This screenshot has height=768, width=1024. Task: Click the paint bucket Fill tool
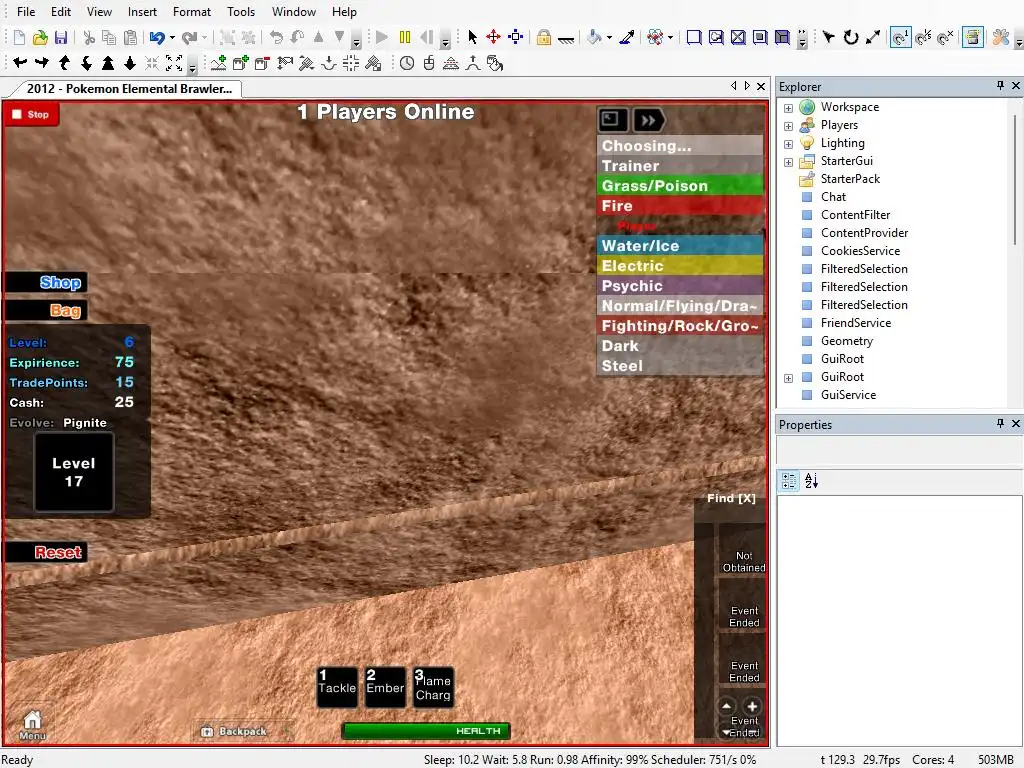(594, 37)
